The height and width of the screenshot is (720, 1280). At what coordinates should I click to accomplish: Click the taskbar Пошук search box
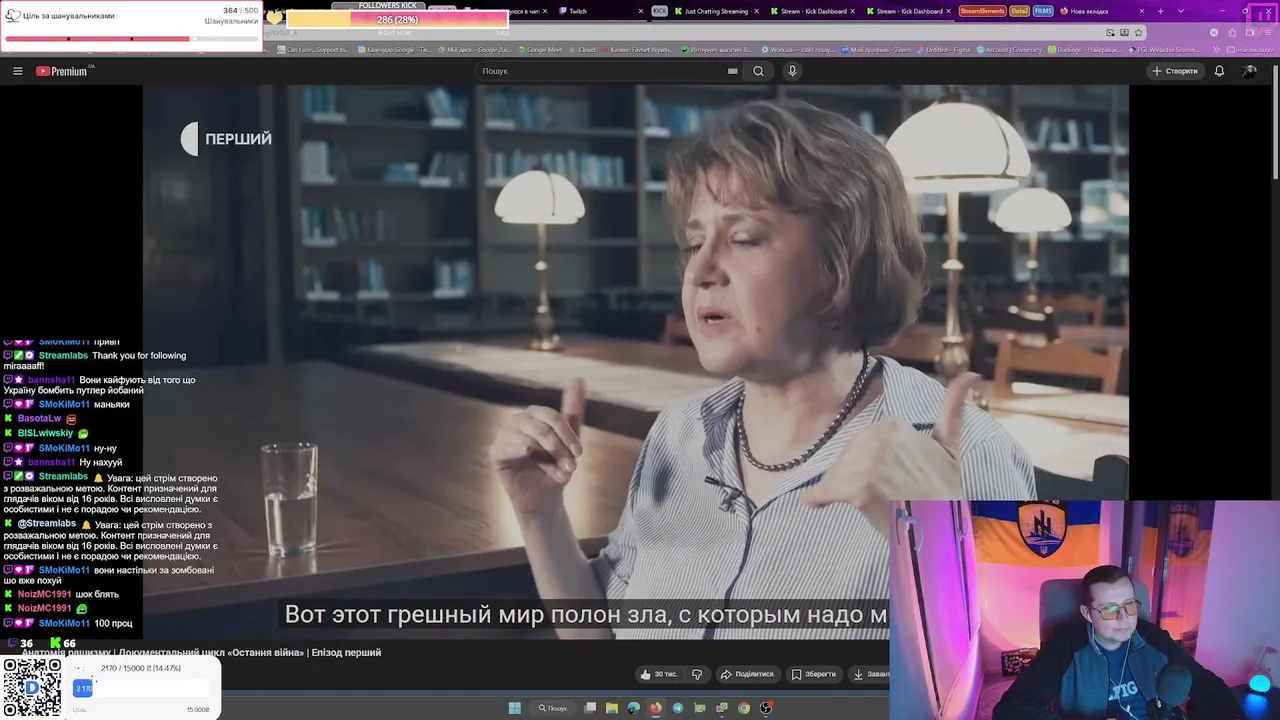(553, 708)
